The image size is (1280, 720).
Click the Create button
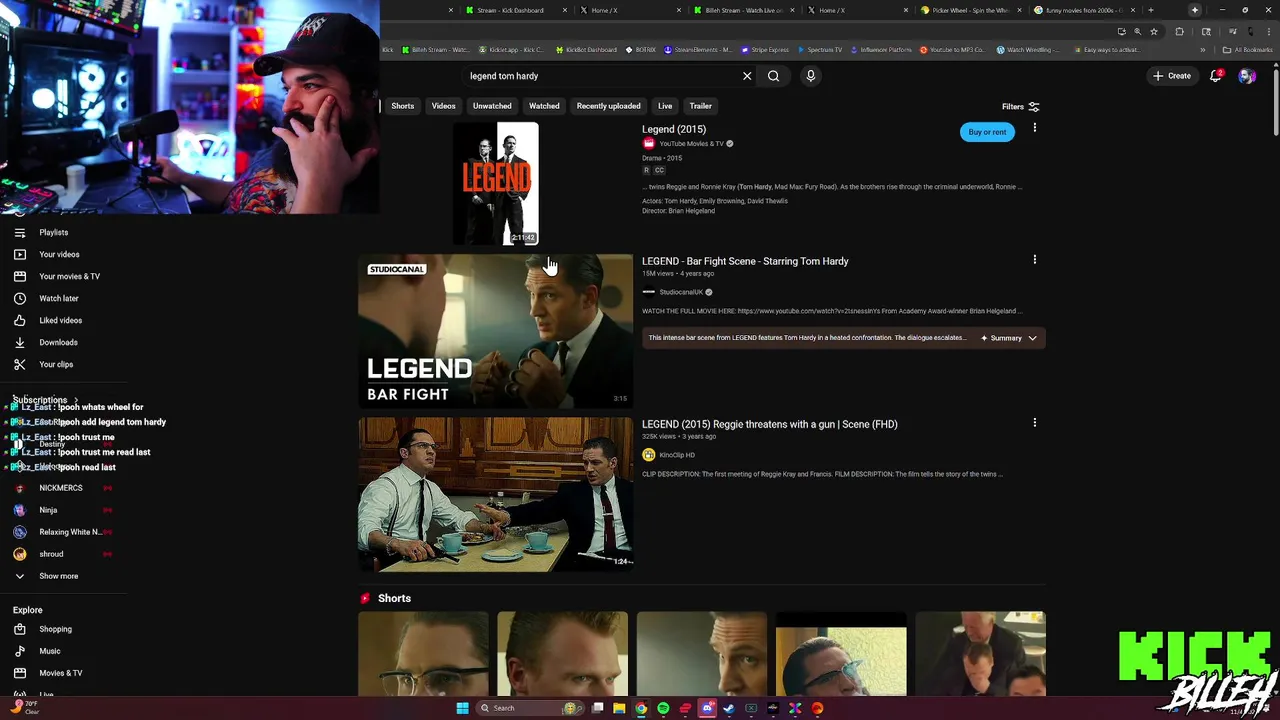pyautogui.click(x=1172, y=76)
